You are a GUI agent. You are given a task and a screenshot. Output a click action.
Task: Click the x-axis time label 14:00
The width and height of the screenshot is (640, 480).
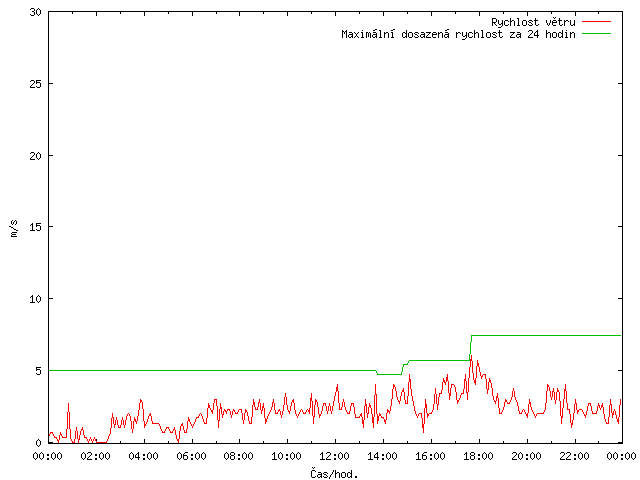[383, 456]
